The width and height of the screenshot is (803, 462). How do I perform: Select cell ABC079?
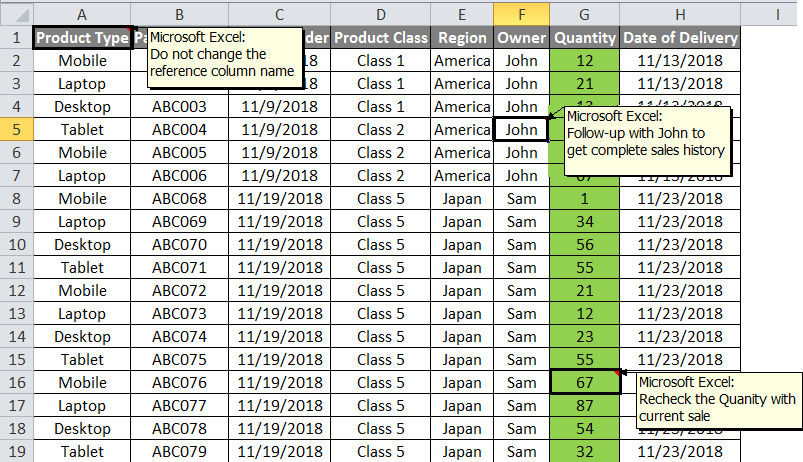[x=179, y=451]
